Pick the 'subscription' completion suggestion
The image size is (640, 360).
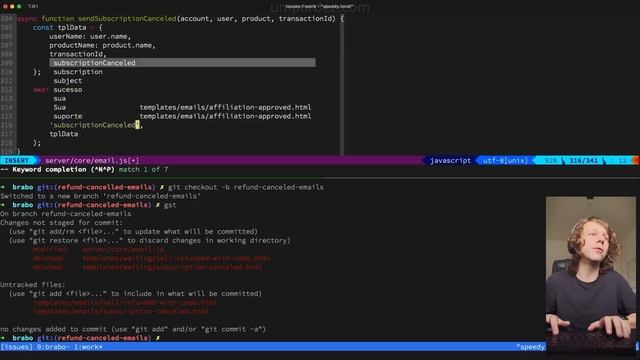pyautogui.click(x=78, y=72)
